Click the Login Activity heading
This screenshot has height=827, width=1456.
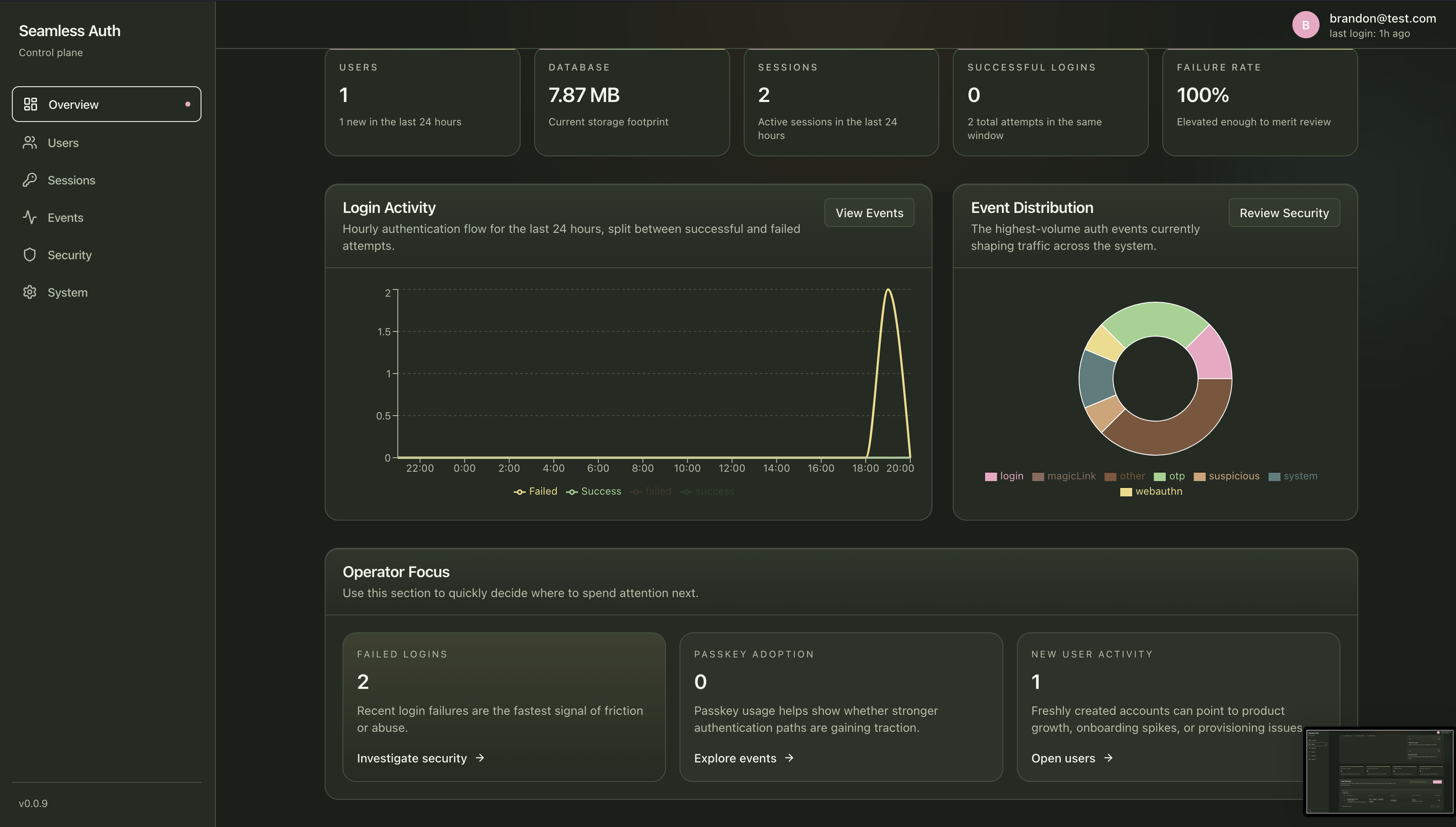[389, 207]
